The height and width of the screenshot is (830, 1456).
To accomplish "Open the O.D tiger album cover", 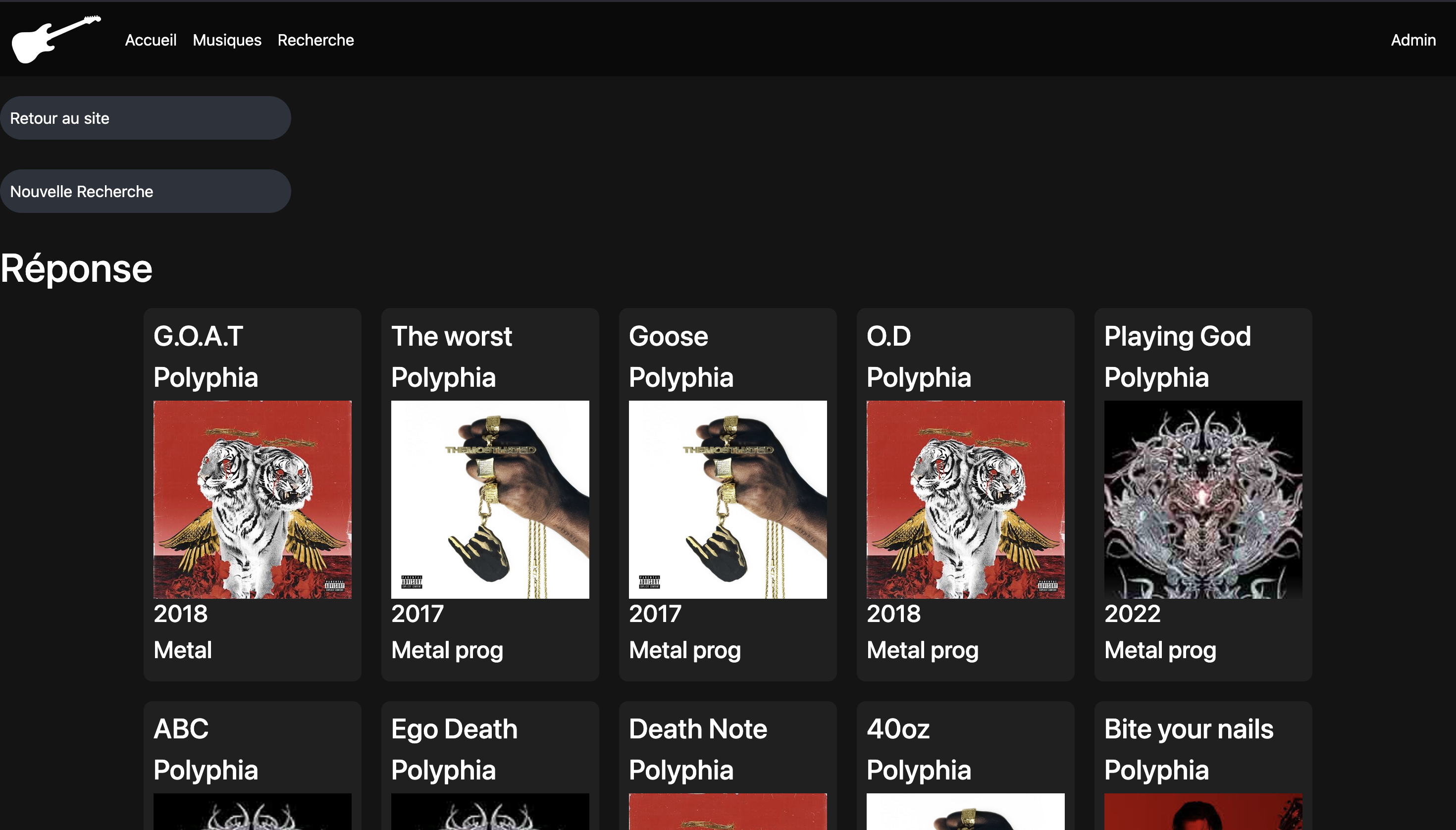I will coord(966,499).
